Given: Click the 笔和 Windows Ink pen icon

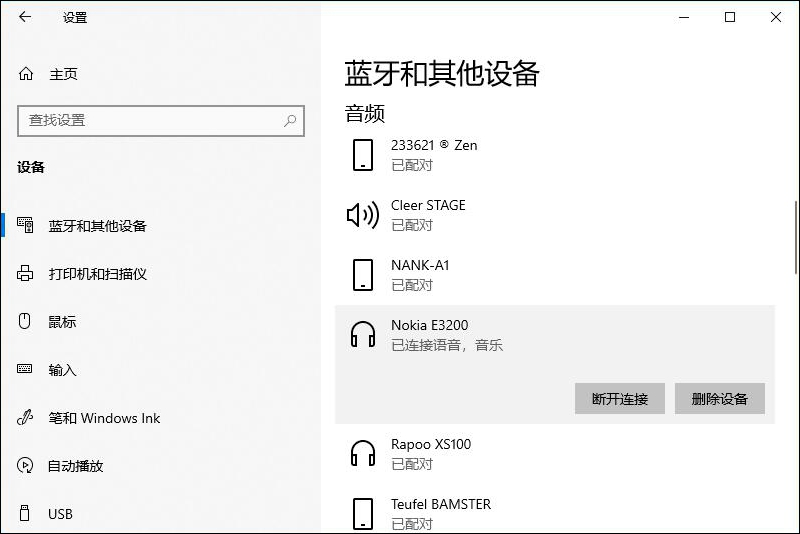Looking at the screenshot, I should (x=25, y=417).
